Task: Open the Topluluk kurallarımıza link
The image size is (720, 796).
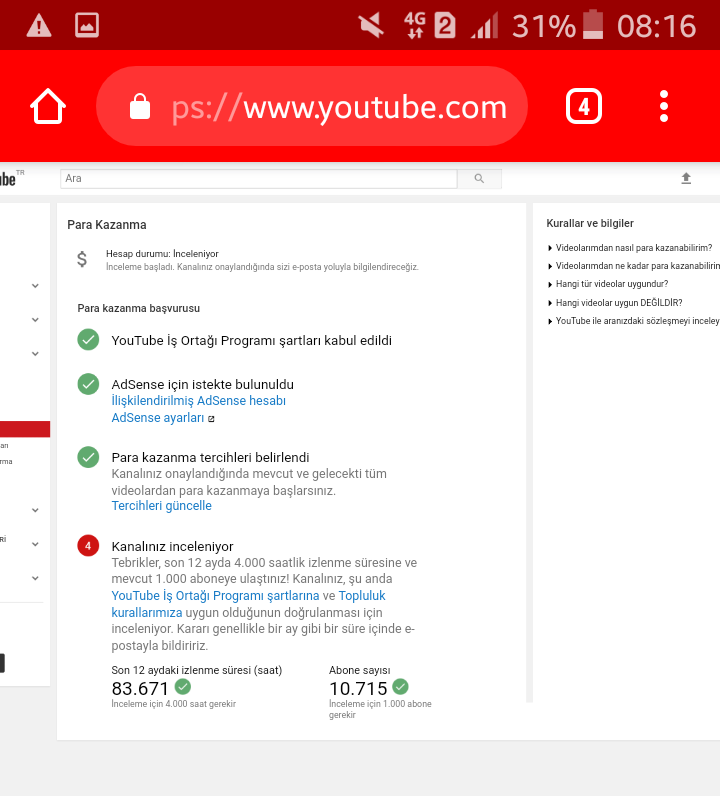Action: tap(362, 595)
